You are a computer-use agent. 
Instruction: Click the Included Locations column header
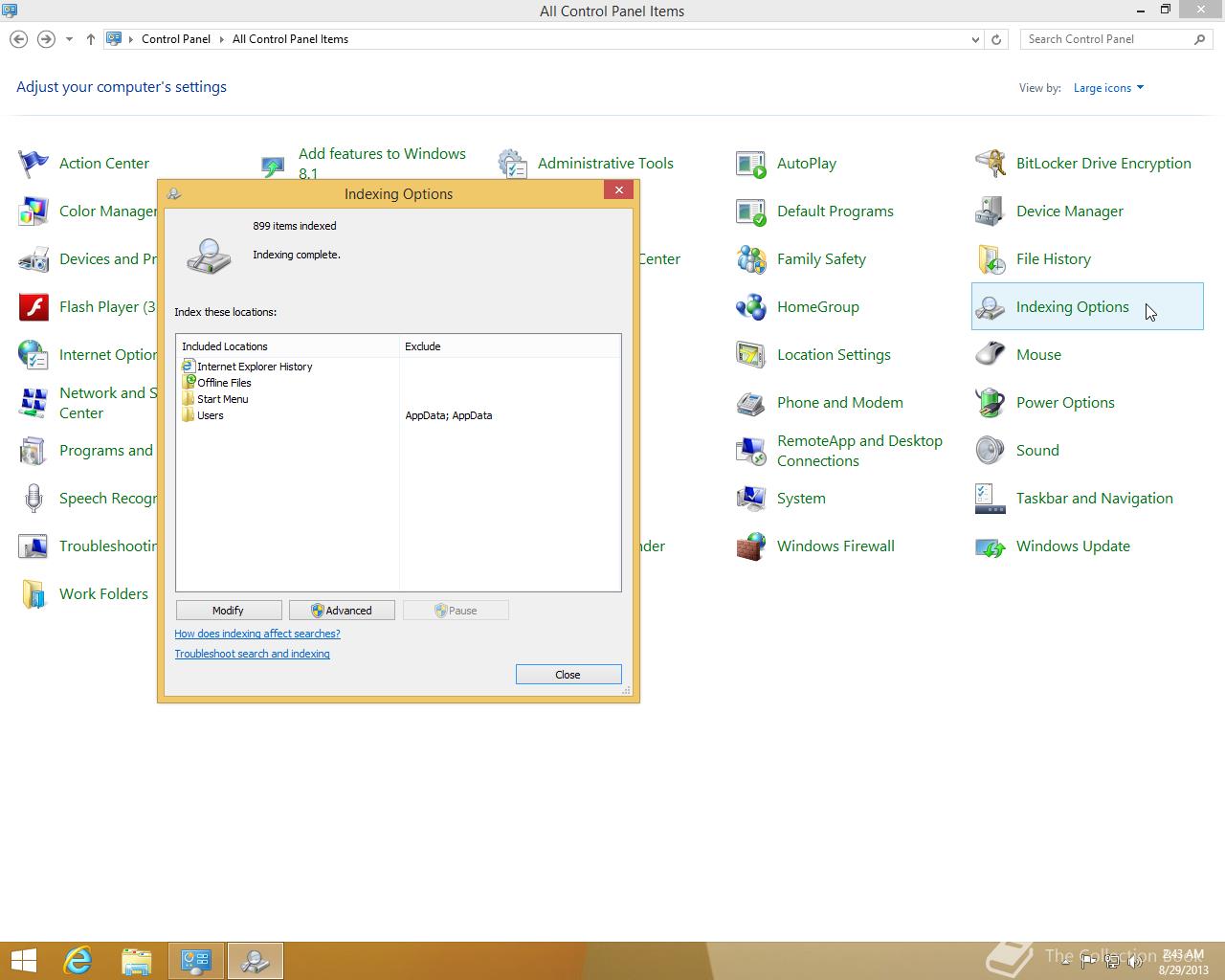click(288, 346)
